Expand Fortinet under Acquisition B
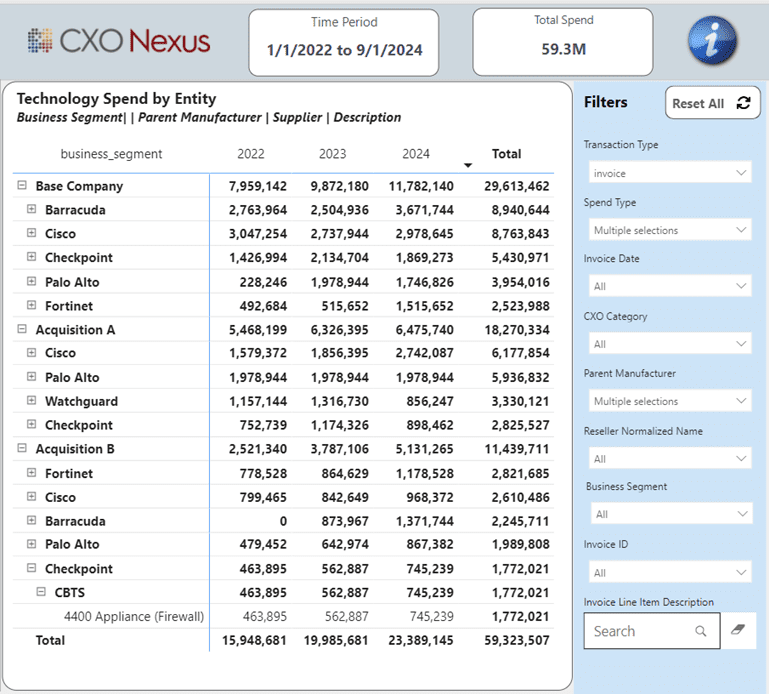 tap(31, 473)
